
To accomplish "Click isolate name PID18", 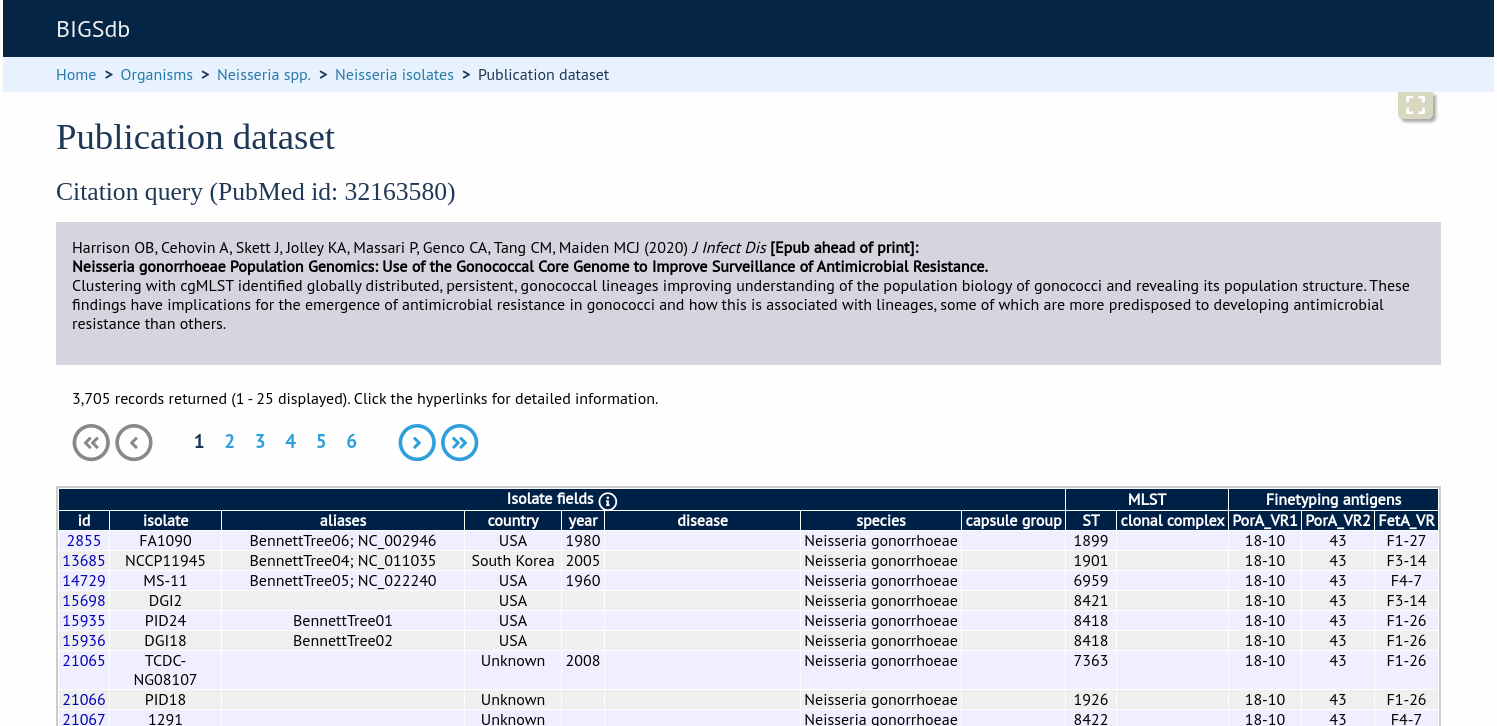I will click(x=166, y=700).
